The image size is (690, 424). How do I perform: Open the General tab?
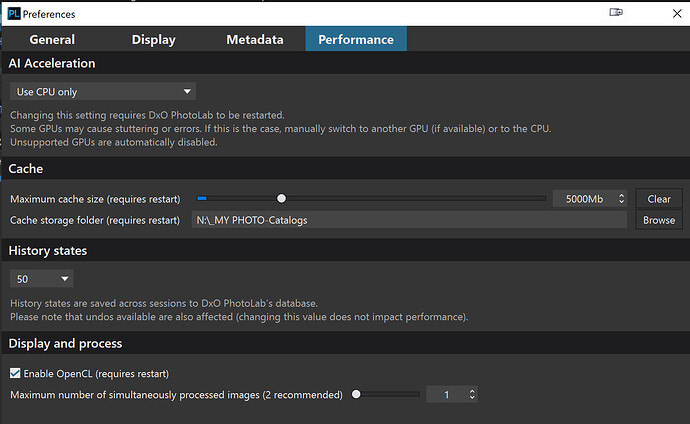pos(52,40)
